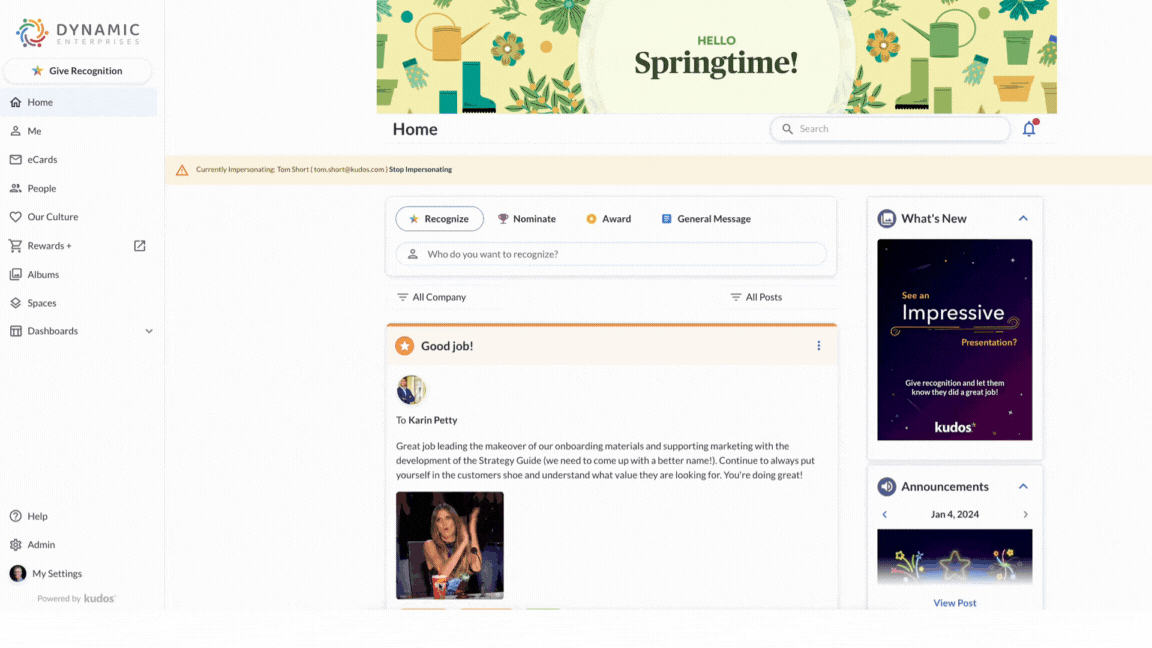Open the Good job post options menu
This screenshot has height=648, width=1152.
(818, 345)
